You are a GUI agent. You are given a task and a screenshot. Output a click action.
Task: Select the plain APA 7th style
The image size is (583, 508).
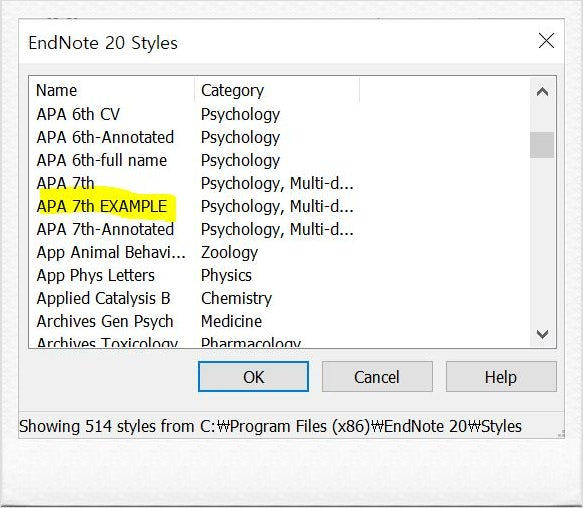[65, 183]
